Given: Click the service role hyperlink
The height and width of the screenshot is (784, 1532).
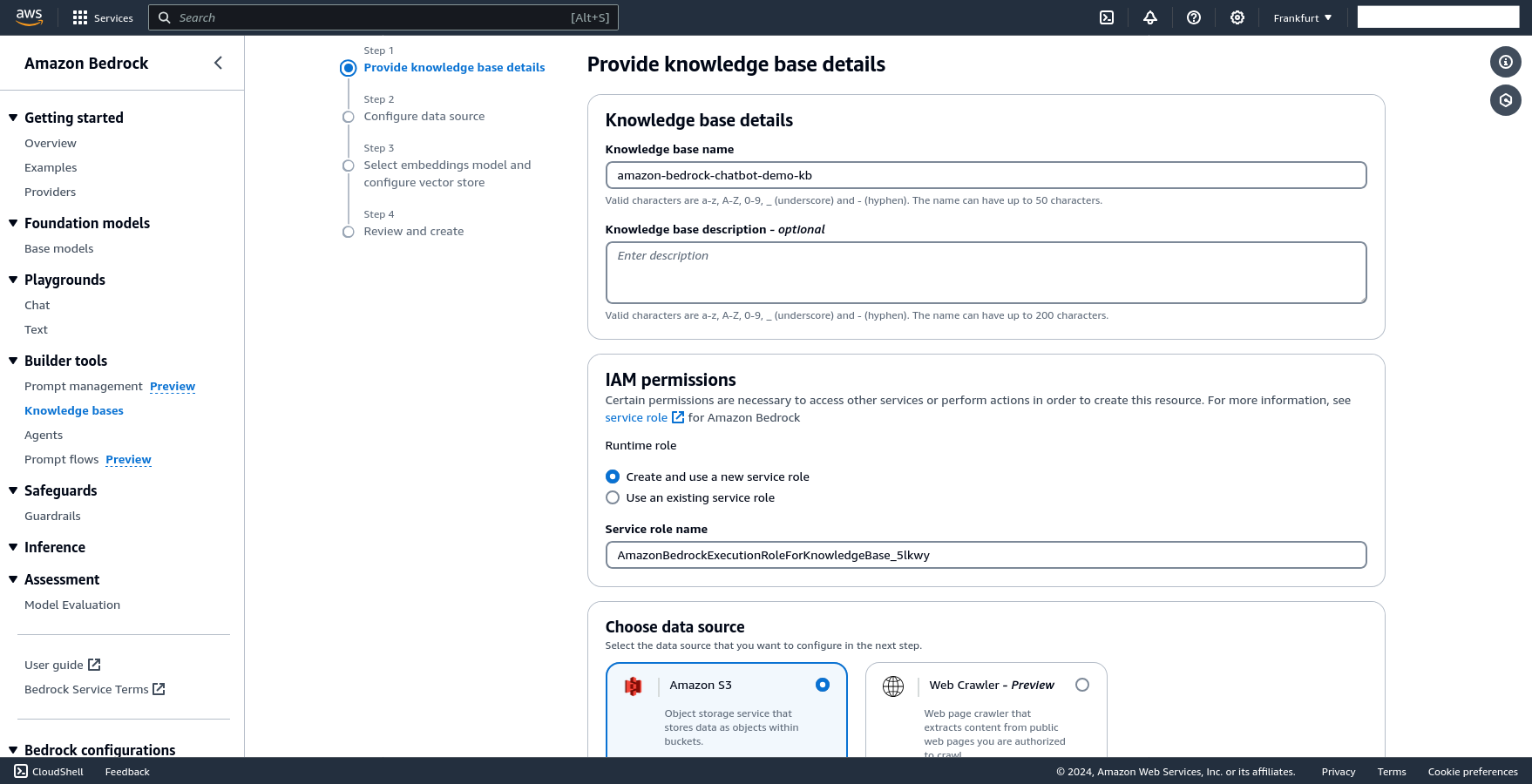Looking at the screenshot, I should pos(636,417).
